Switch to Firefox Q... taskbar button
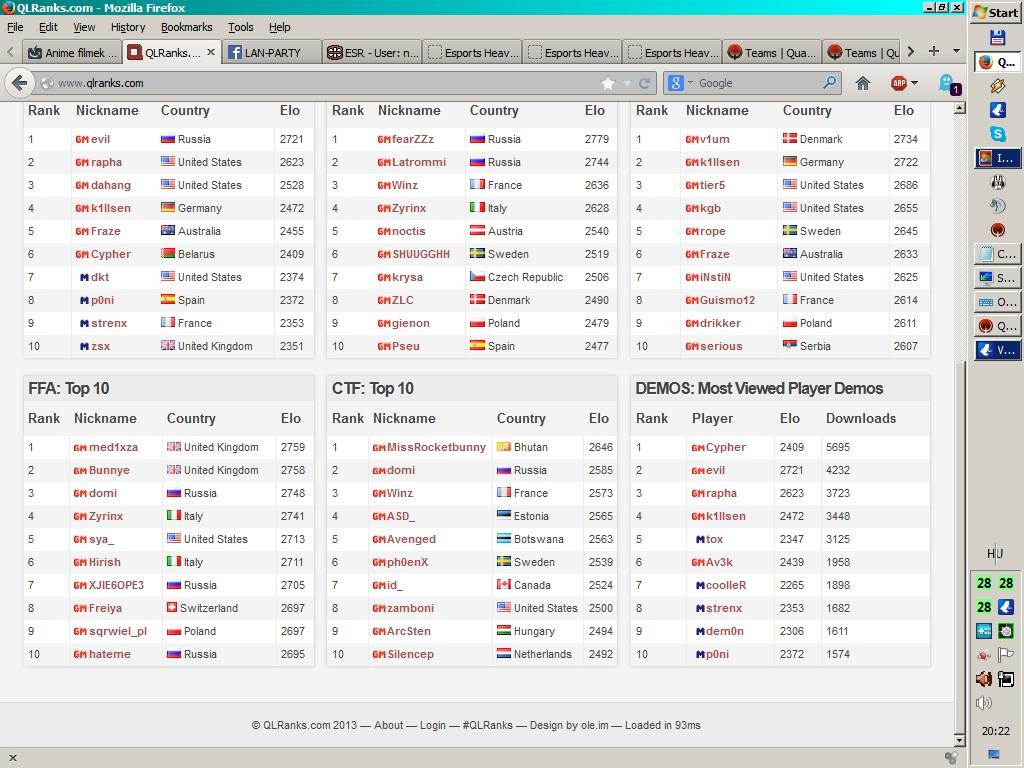The image size is (1024, 768). [997, 62]
